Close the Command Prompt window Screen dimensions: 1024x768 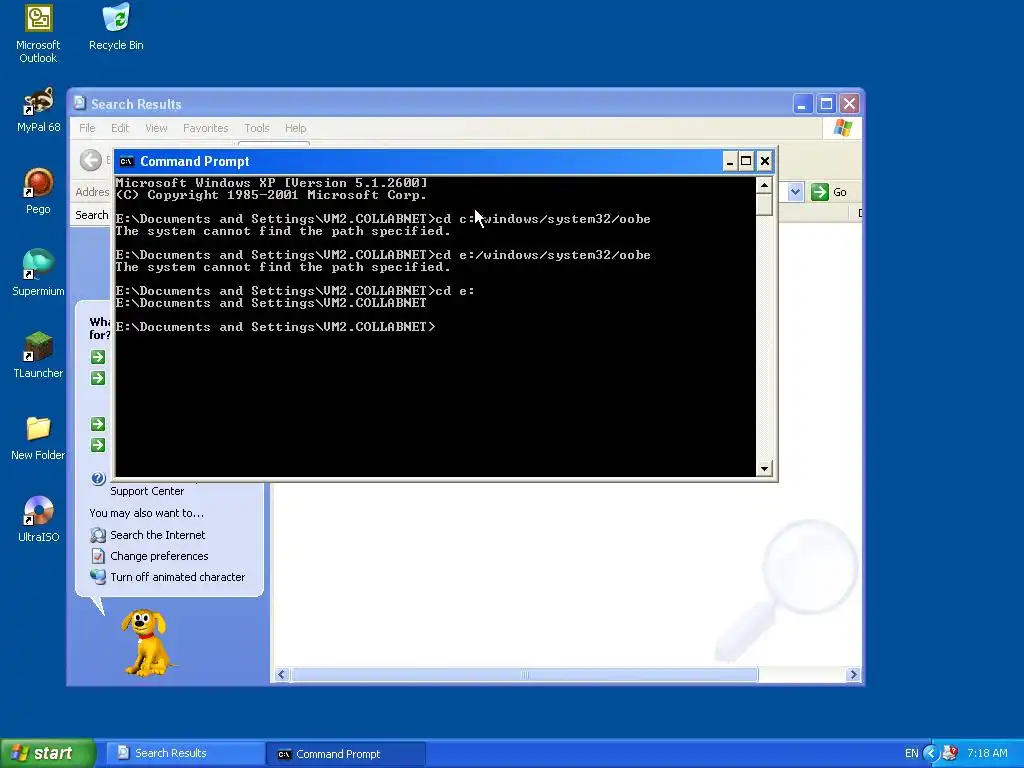pos(765,161)
